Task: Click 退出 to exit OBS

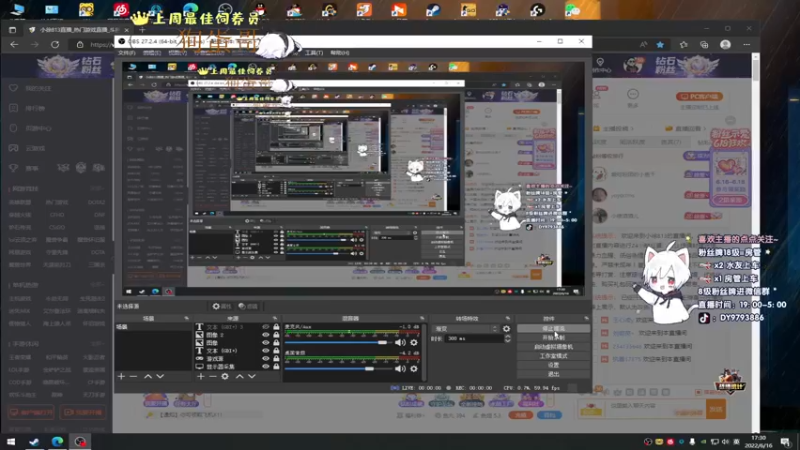Action: (554, 374)
